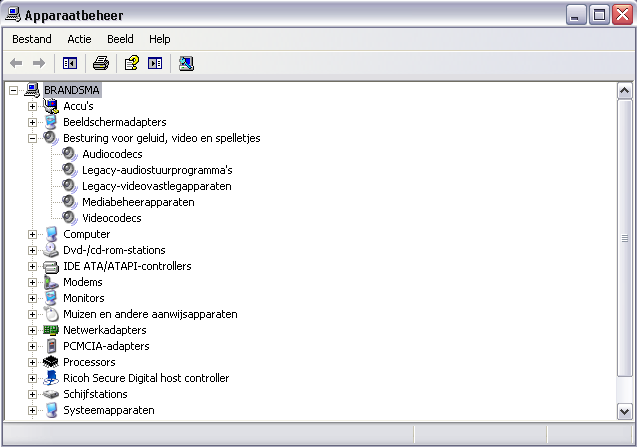Click the Legacy-audiostuurprogramma's speaker icon

click(70, 170)
